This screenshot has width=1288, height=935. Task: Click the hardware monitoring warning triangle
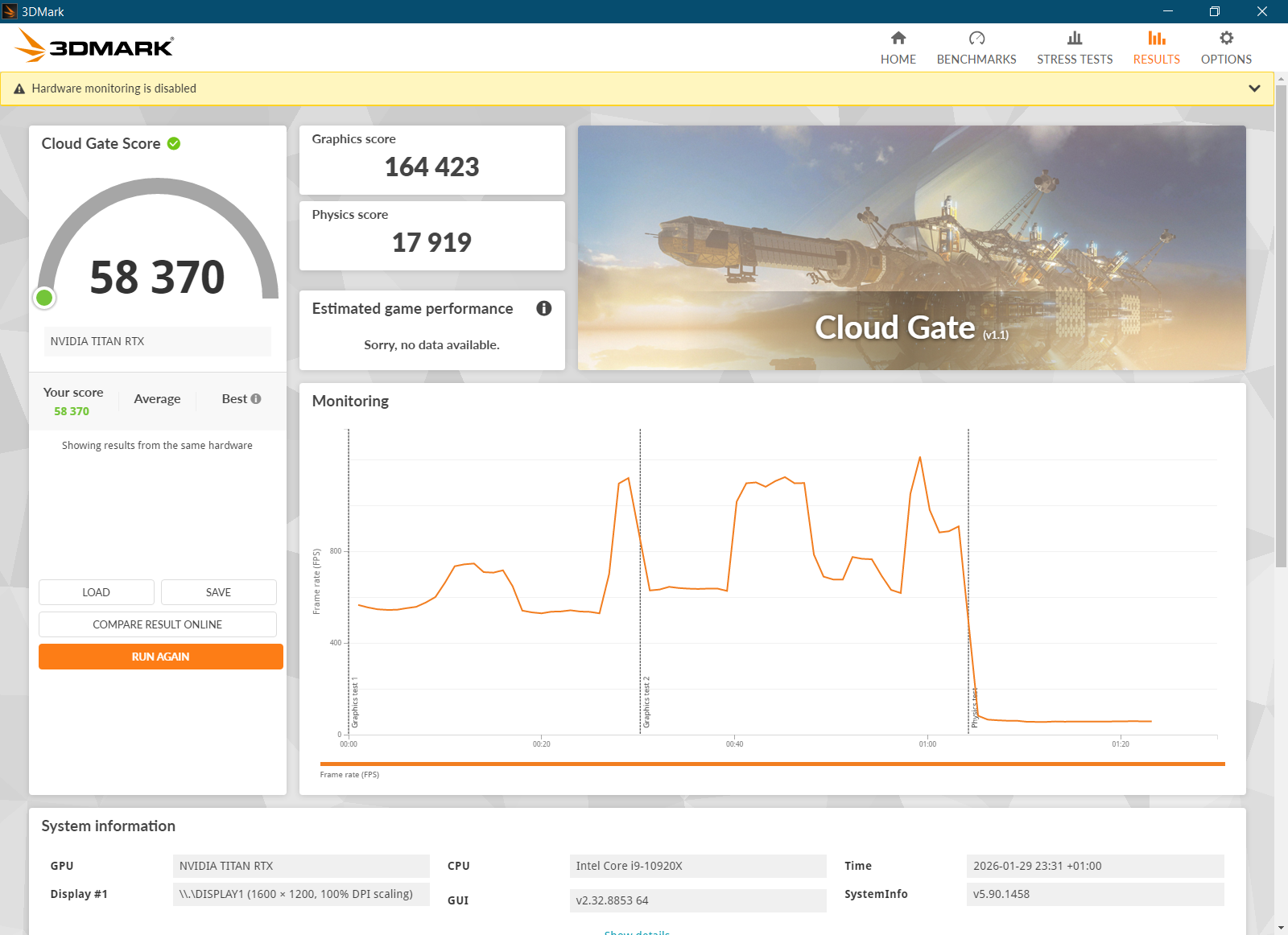(19, 89)
